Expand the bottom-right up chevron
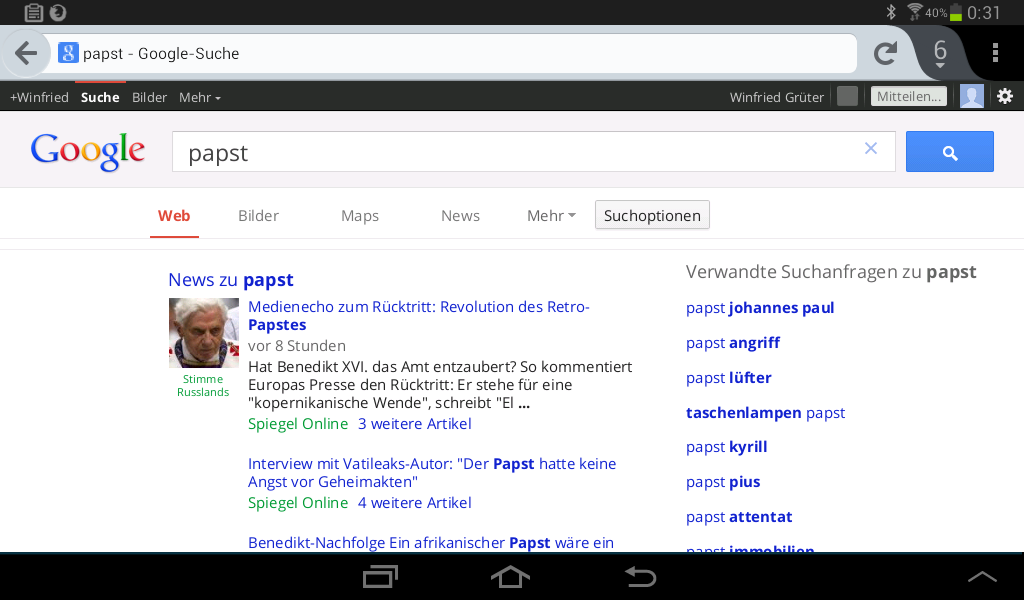Image resolution: width=1024 pixels, height=600 pixels. click(982, 577)
